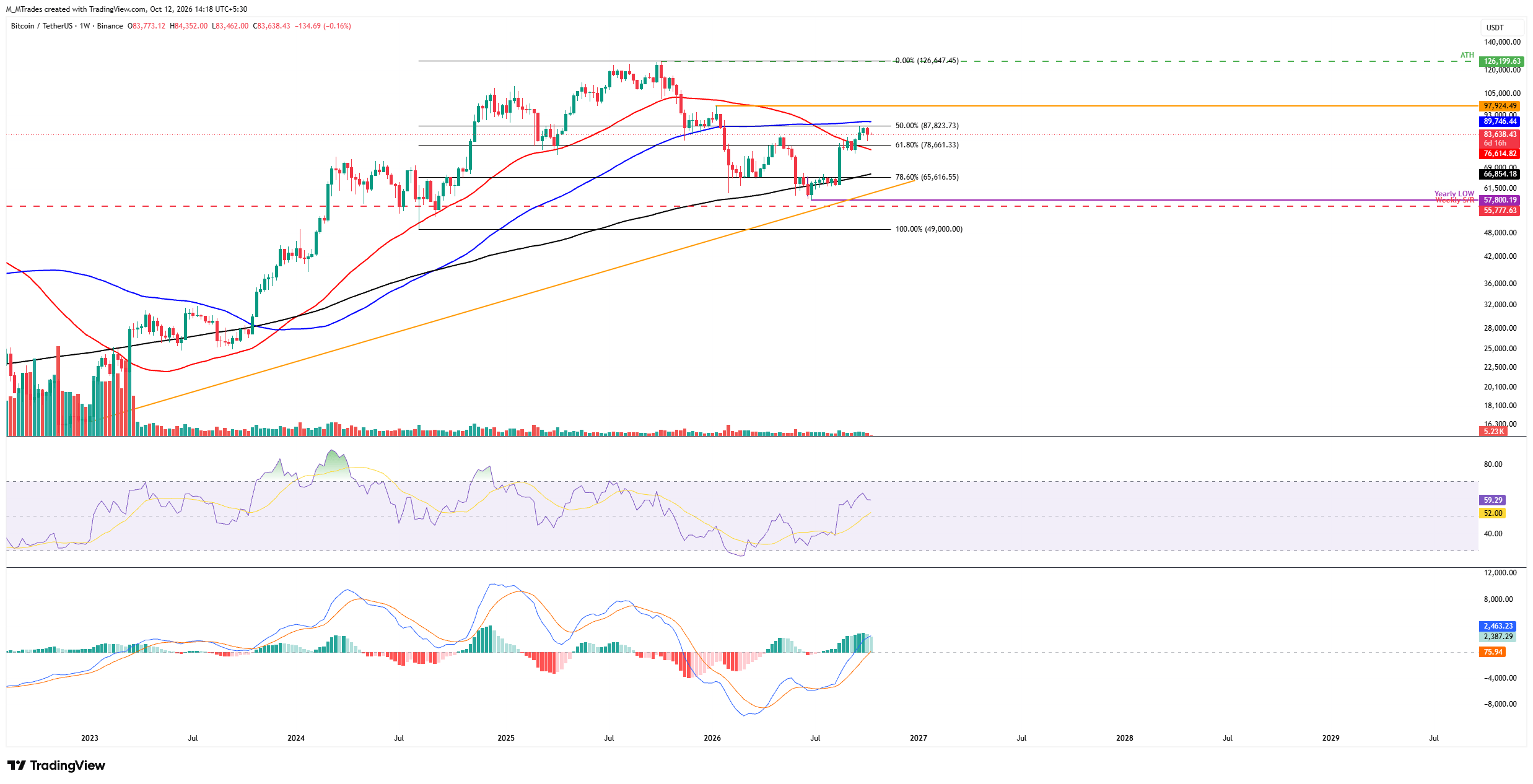Click the red 55,777.63 price label

pyautogui.click(x=1500, y=211)
